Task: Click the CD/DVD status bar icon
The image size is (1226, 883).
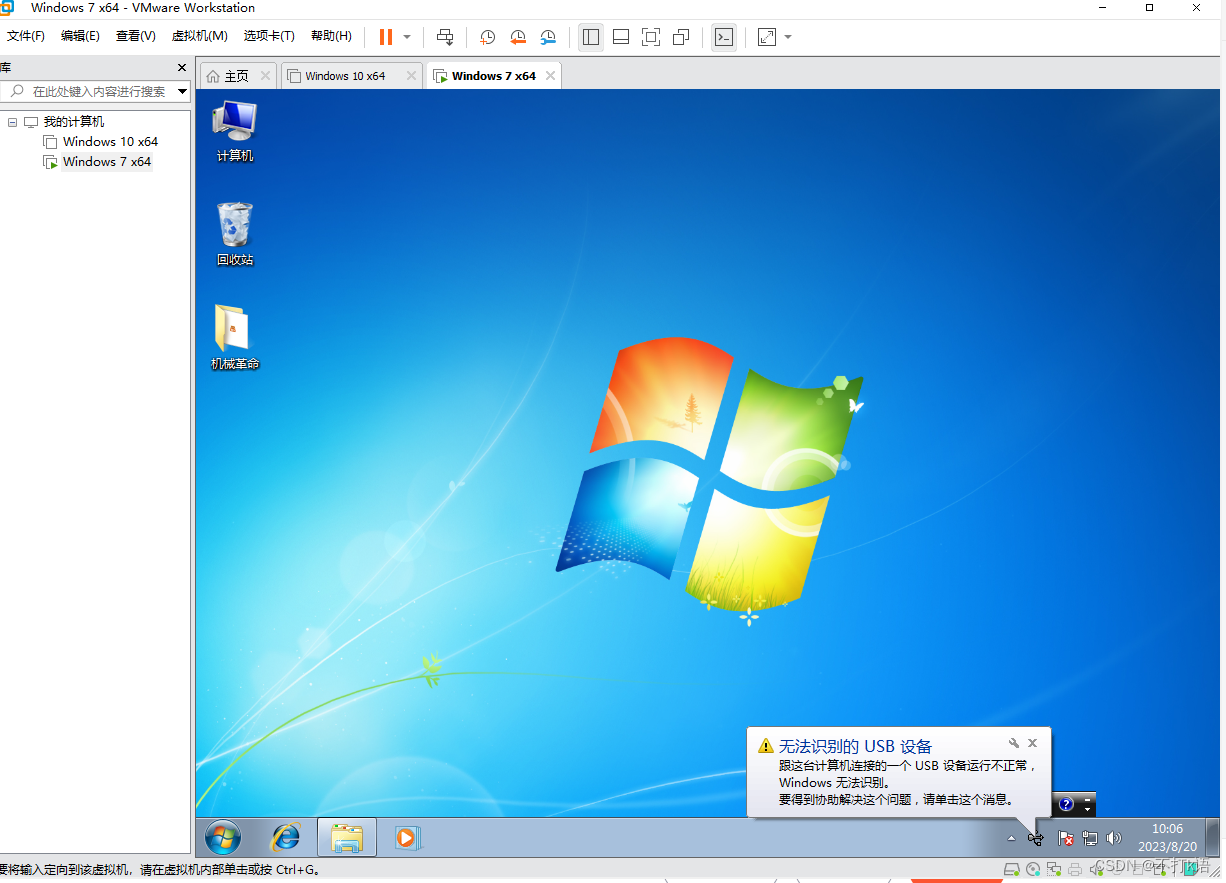Action: click(1034, 869)
